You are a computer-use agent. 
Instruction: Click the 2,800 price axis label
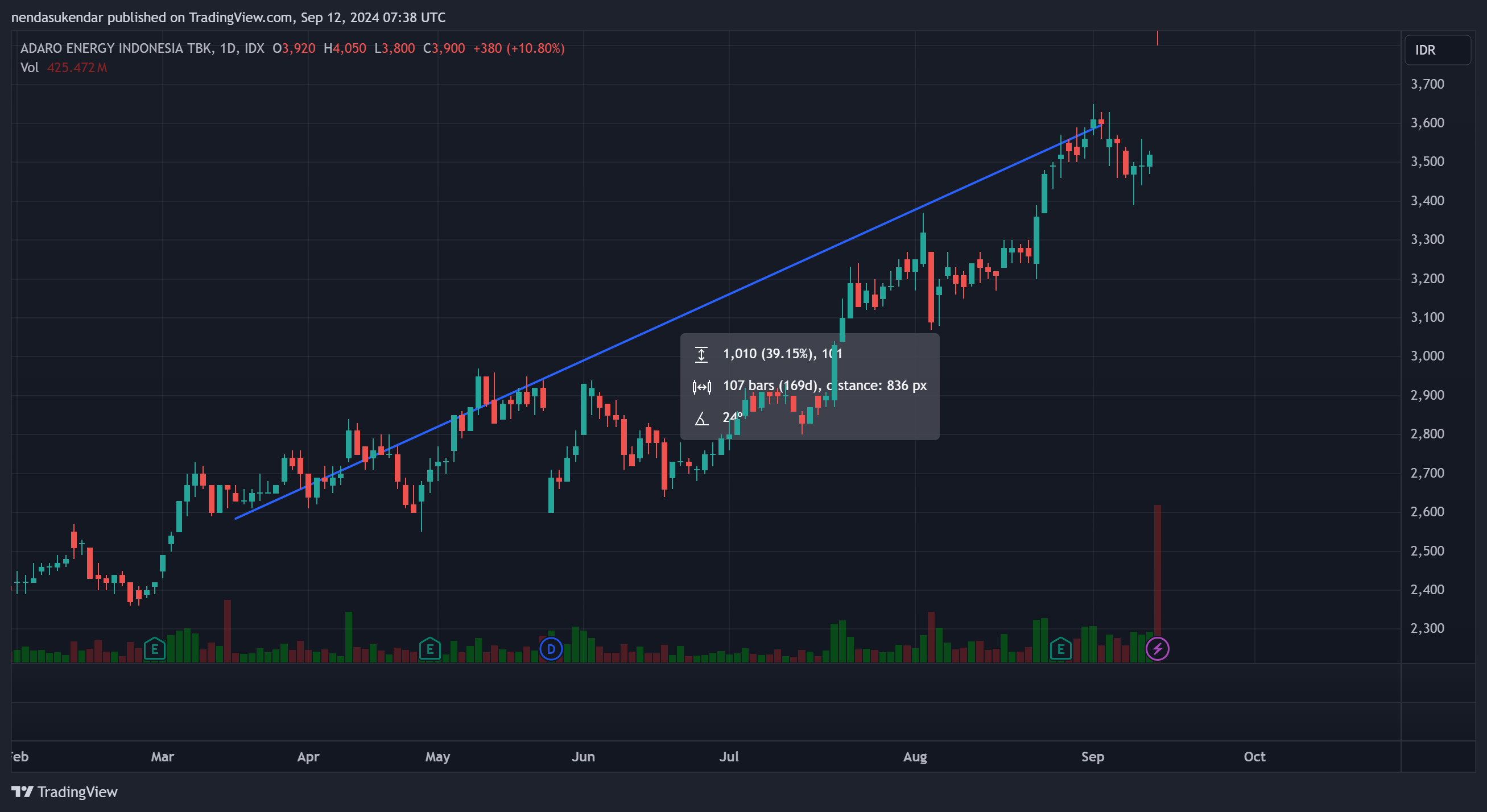coord(1427,434)
